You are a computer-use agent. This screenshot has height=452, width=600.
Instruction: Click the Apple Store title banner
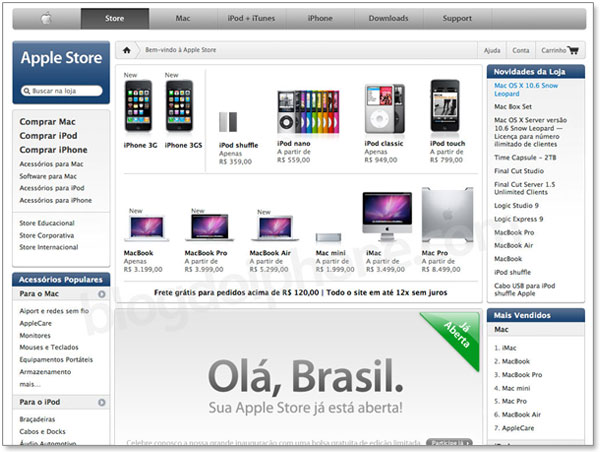61,58
